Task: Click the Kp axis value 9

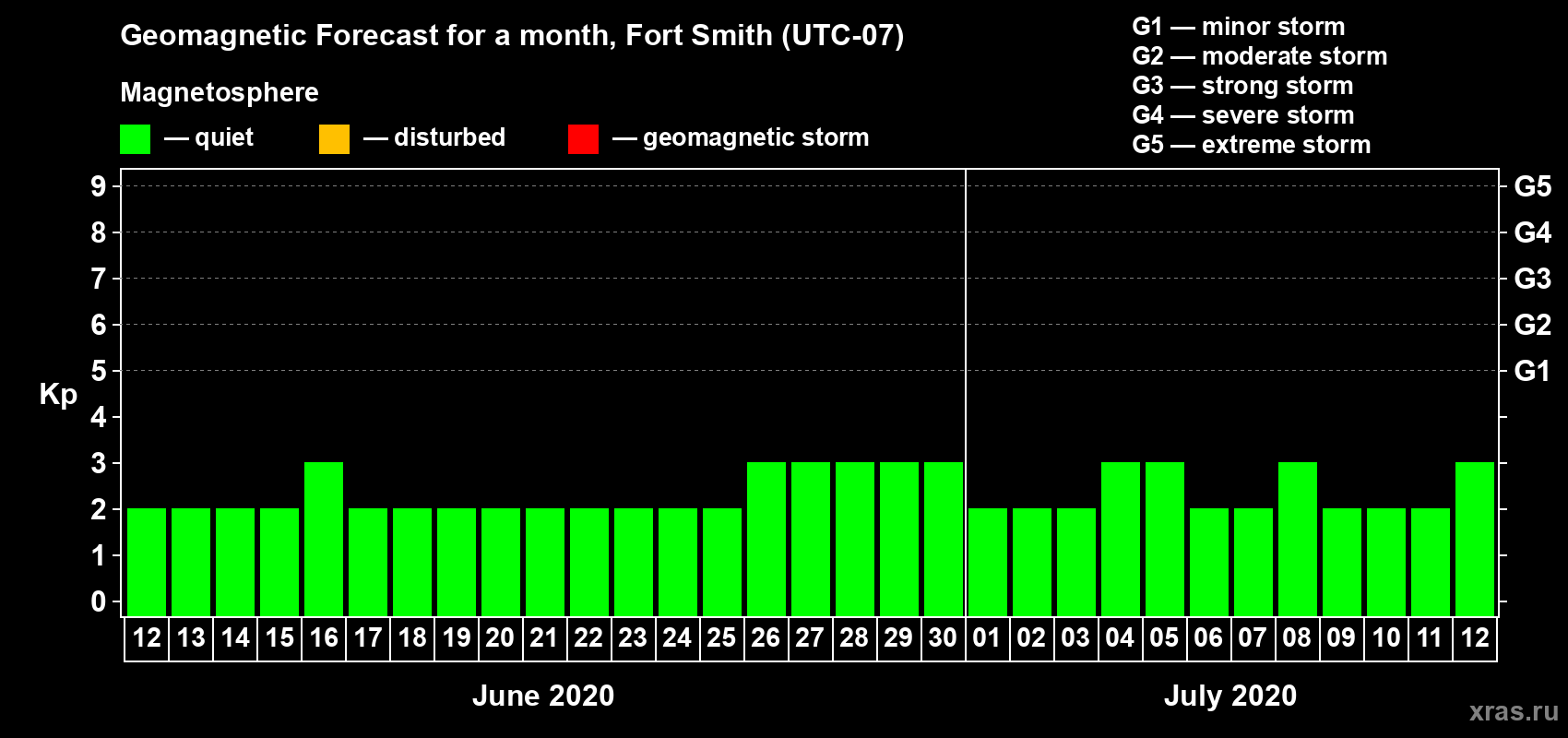Action: (99, 186)
